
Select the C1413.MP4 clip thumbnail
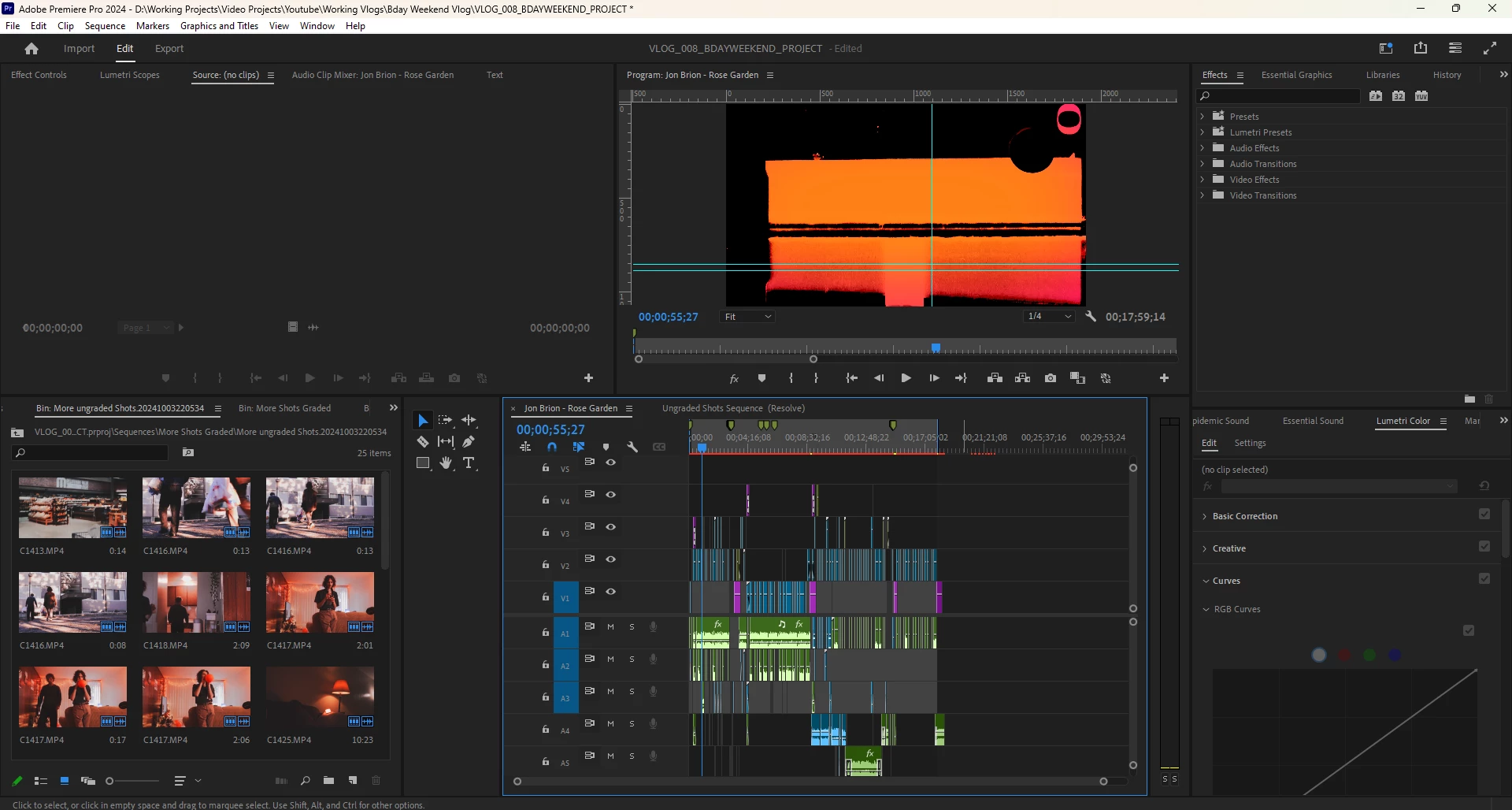click(72, 508)
